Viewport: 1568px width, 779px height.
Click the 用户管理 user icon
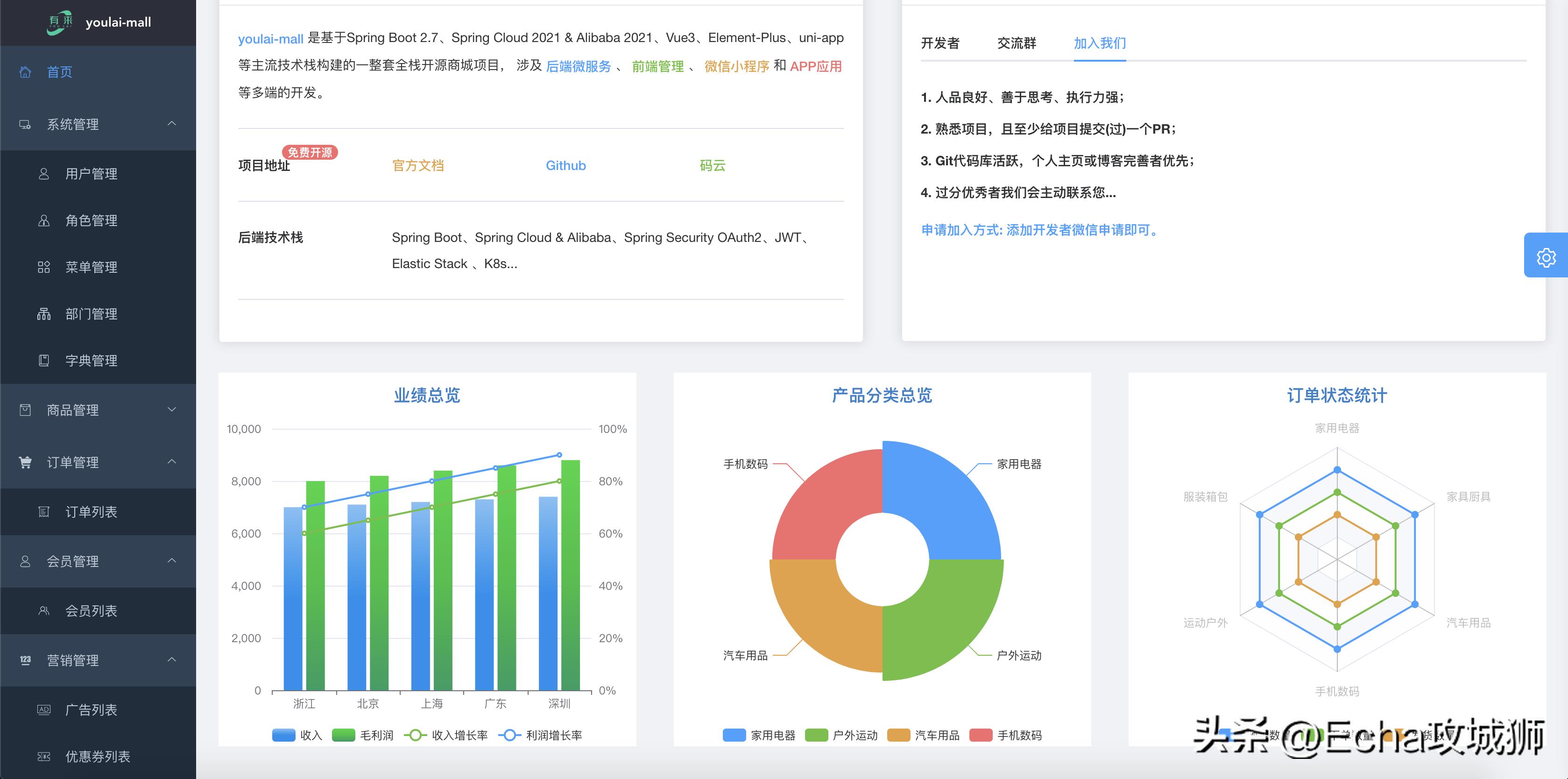(44, 174)
